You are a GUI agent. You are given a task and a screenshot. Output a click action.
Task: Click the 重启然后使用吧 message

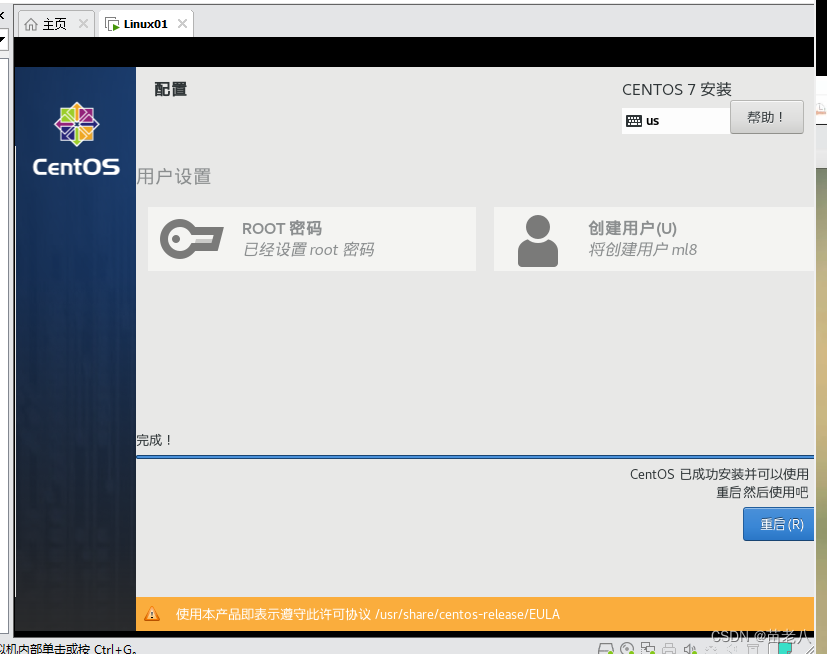point(762,492)
